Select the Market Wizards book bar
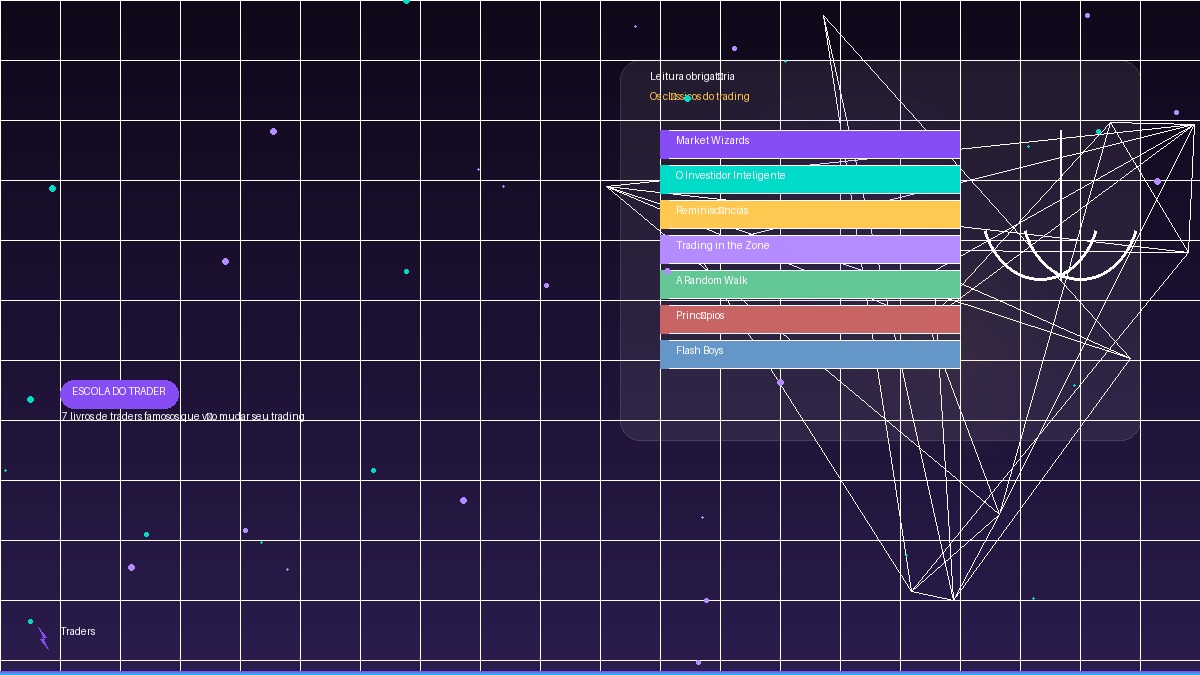Viewport: 1200px width, 675px height. coord(810,144)
